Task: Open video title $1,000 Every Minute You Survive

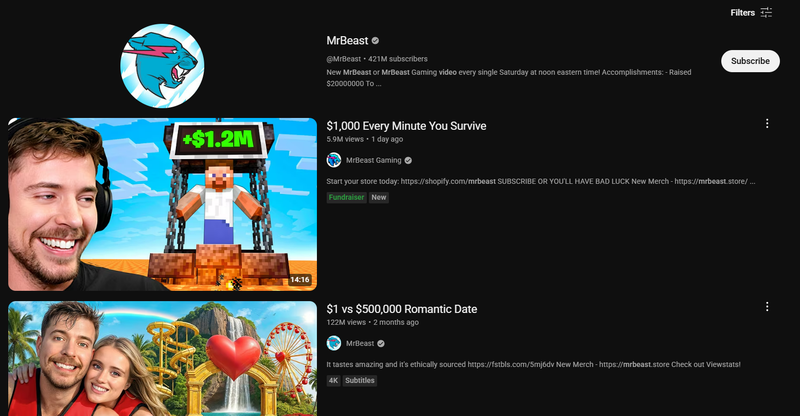Action: coord(406,126)
